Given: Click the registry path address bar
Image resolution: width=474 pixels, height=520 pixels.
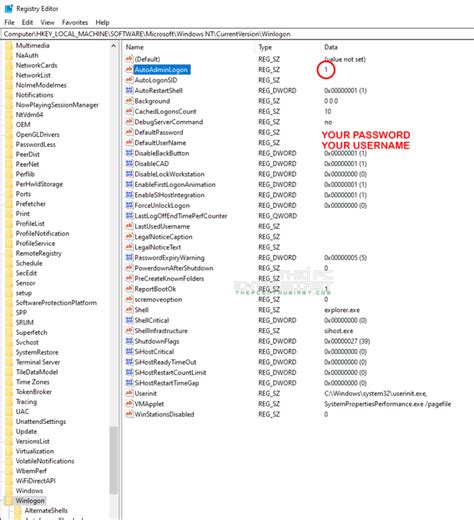Looking at the screenshot, I should point(237,34).
